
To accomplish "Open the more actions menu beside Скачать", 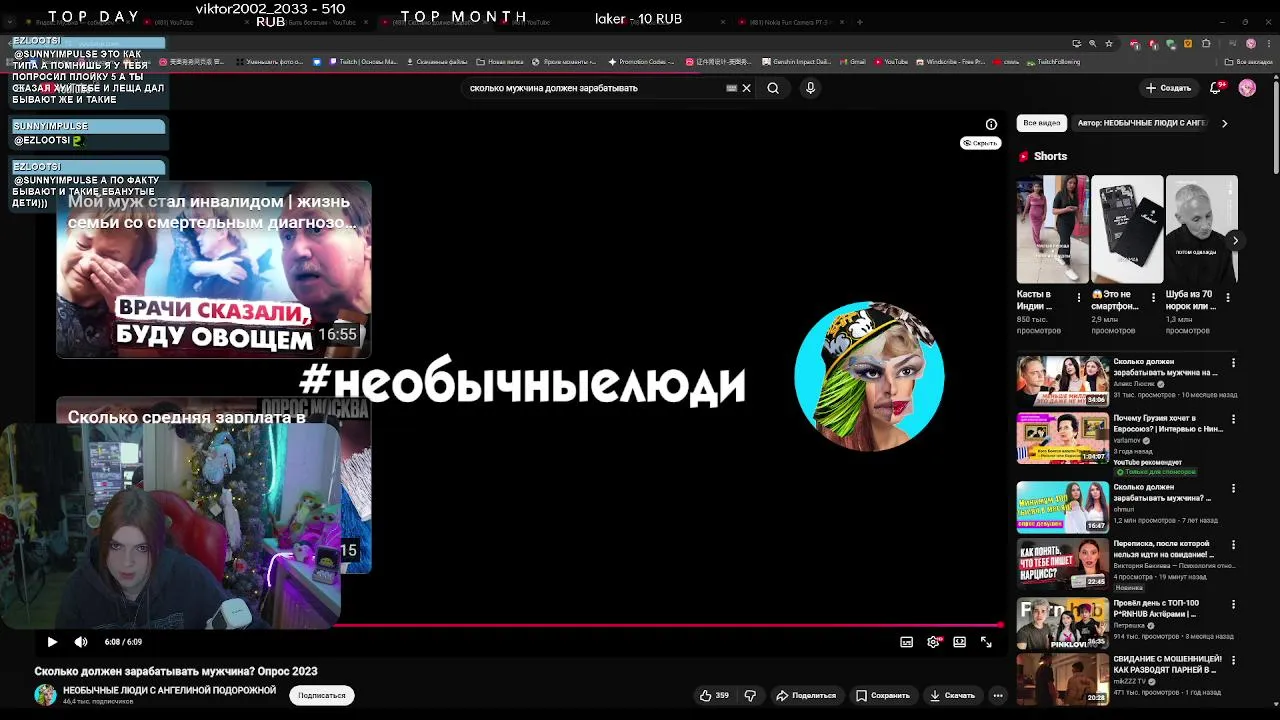I will 997,695.
